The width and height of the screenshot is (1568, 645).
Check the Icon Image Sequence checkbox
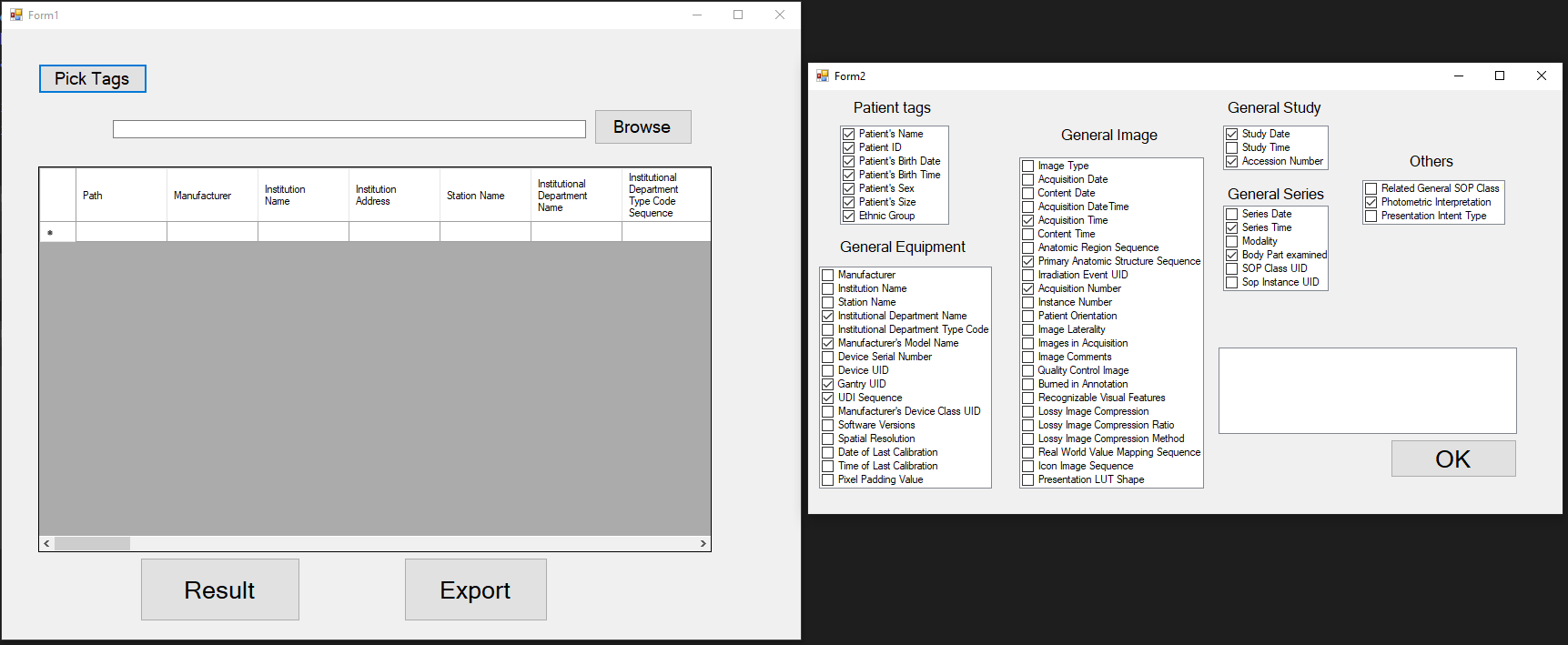[1028, 466]
